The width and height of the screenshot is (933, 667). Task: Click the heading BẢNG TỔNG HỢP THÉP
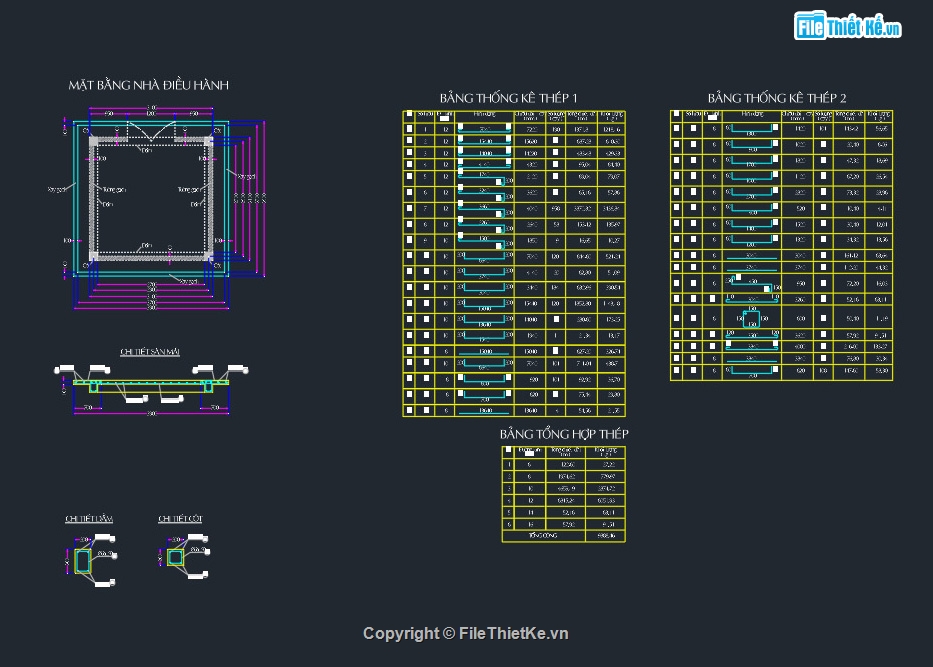click(x=564, y=434)
